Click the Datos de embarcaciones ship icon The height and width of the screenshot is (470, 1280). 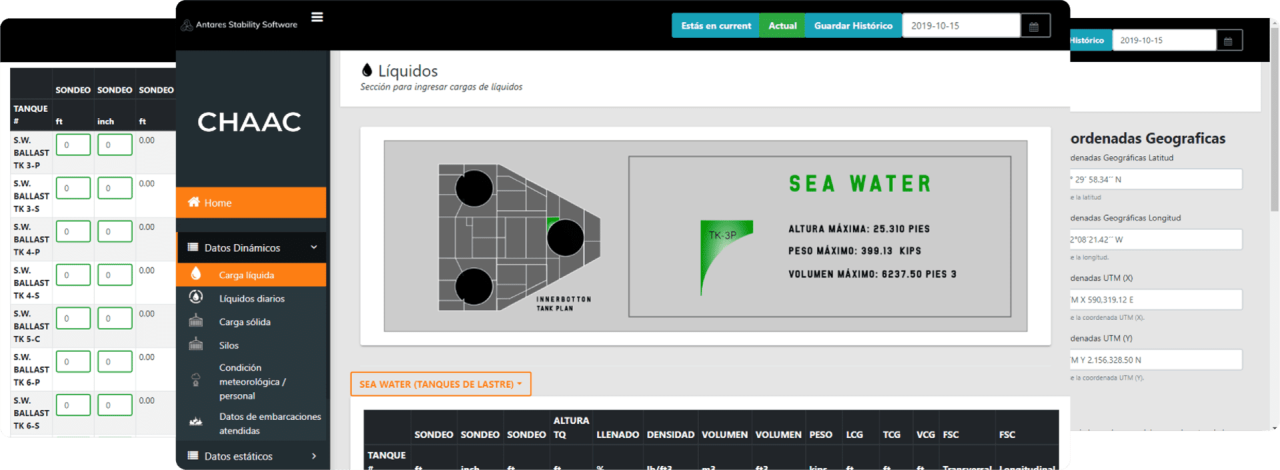196,423
